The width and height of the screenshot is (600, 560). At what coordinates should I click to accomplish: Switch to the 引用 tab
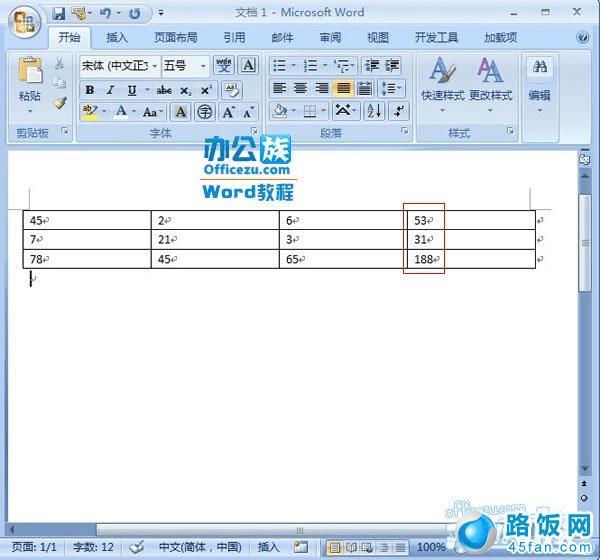point(234,38)
